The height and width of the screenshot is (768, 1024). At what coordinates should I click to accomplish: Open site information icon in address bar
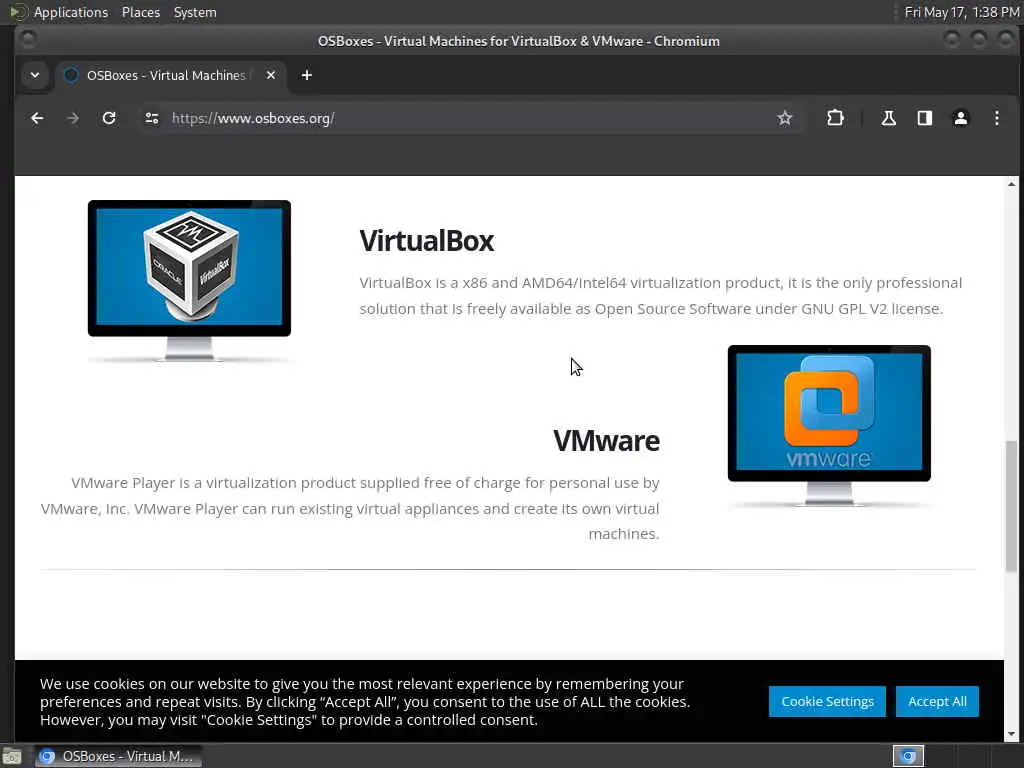tap(152, 118)
